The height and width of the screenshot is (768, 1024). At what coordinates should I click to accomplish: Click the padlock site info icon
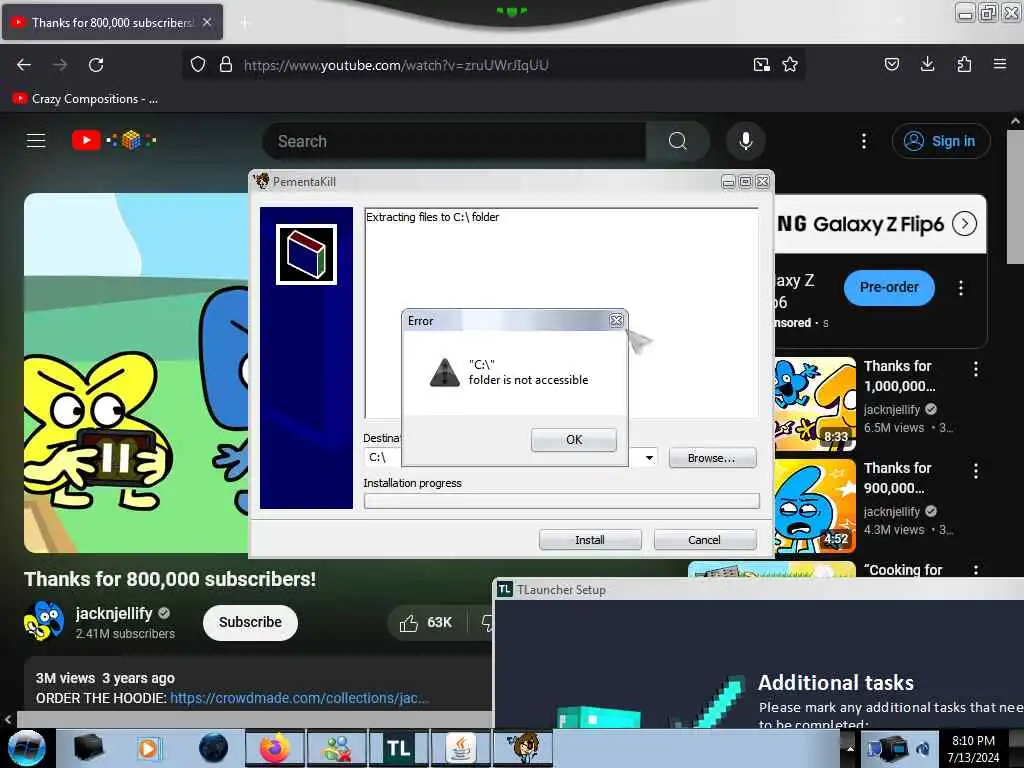pos(226,65)
